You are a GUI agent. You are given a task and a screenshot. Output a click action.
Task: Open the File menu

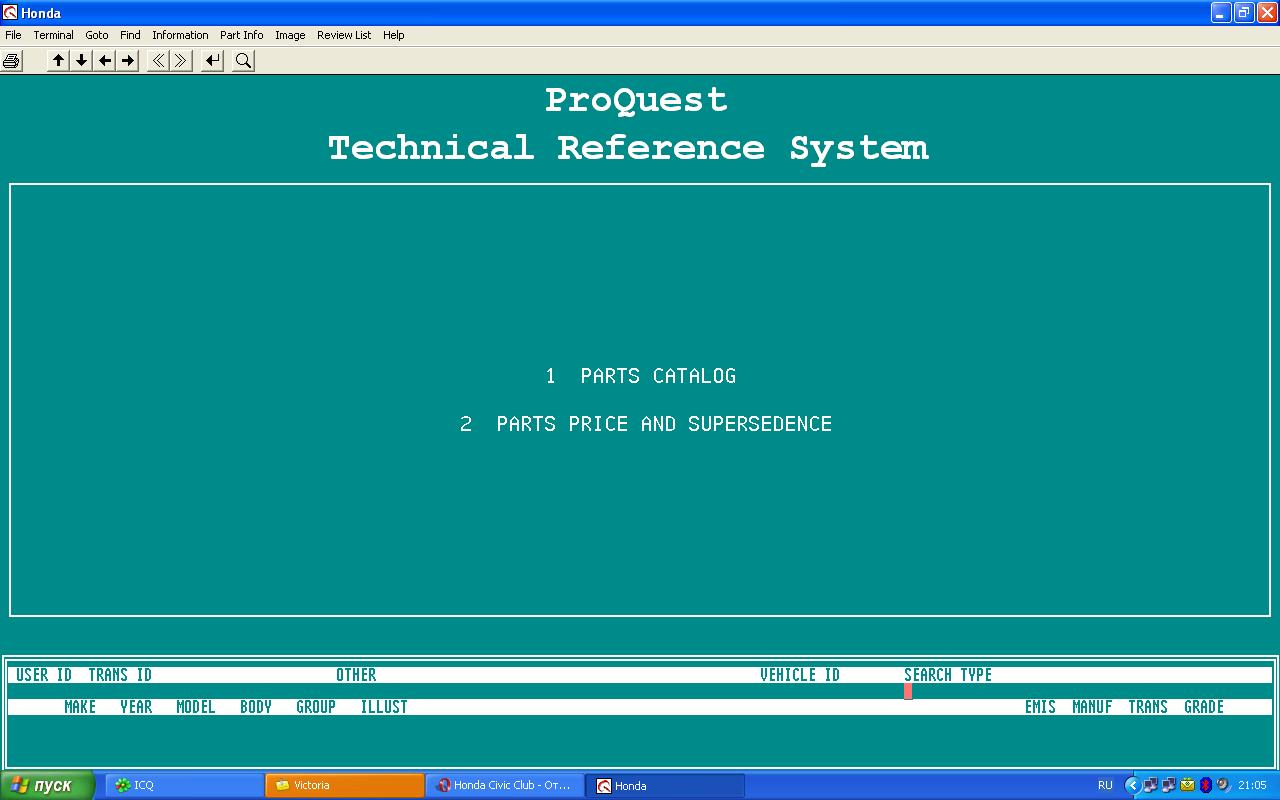coord(13,35)
